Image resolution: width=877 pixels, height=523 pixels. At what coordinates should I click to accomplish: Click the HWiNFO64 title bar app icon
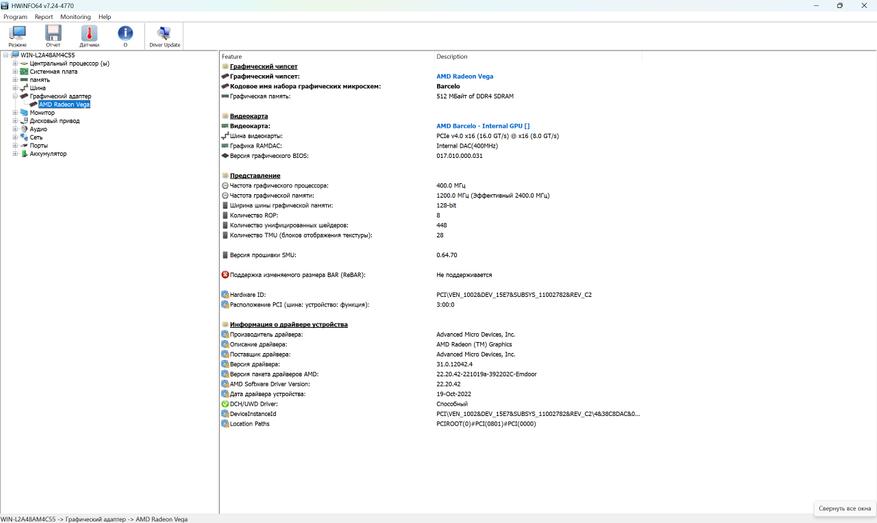(4, 6)
